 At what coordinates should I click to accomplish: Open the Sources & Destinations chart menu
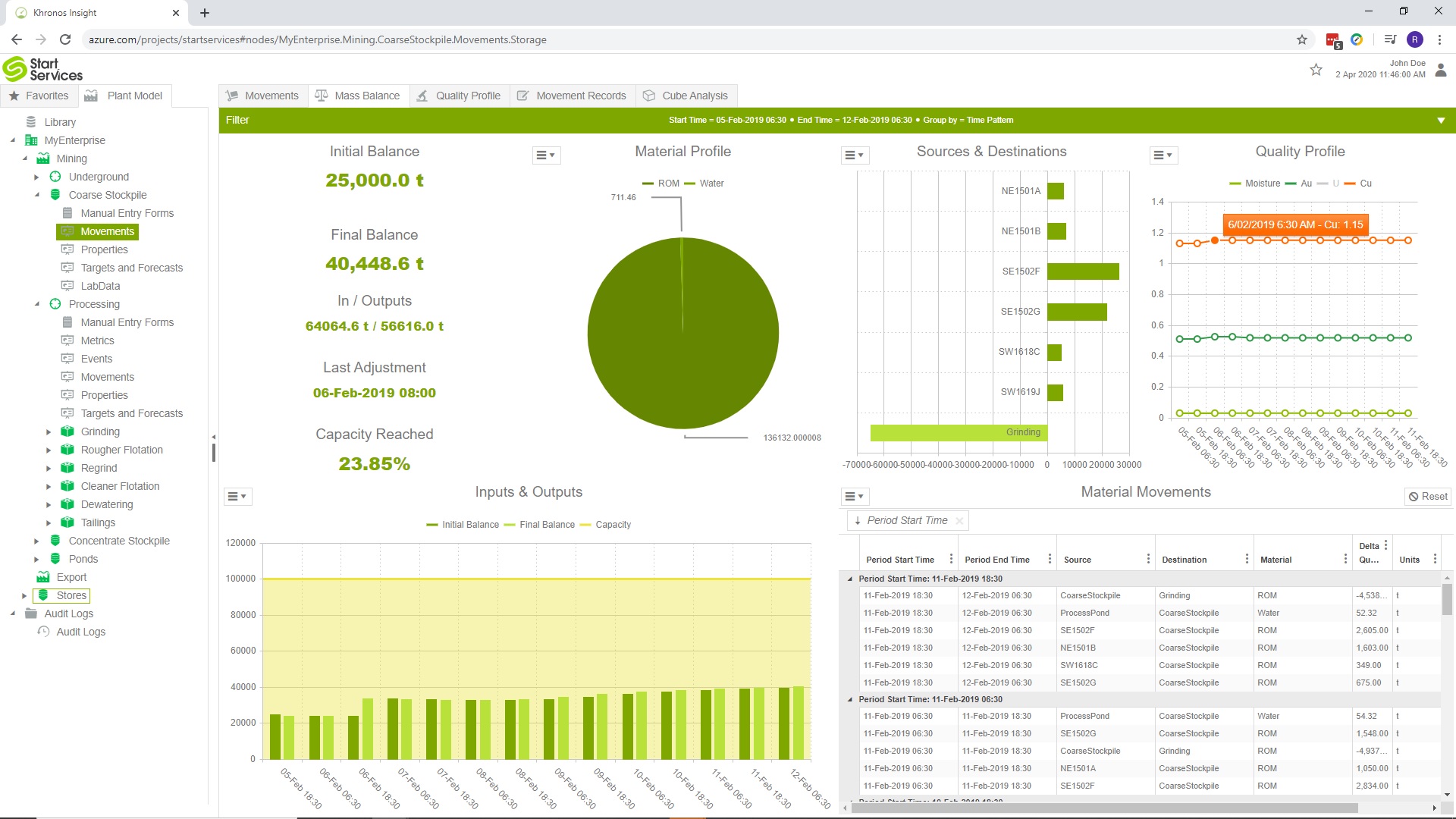pyautogui.click(x=855, y=155)
